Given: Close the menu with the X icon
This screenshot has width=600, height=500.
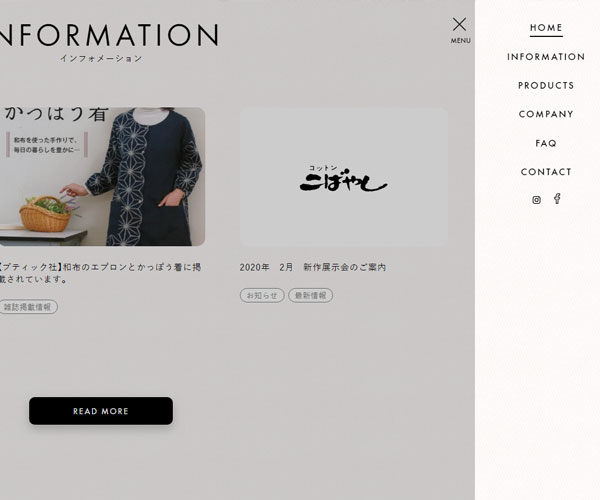Looking at the screenshot, I should pyautogui.click(x=460, y=24).
